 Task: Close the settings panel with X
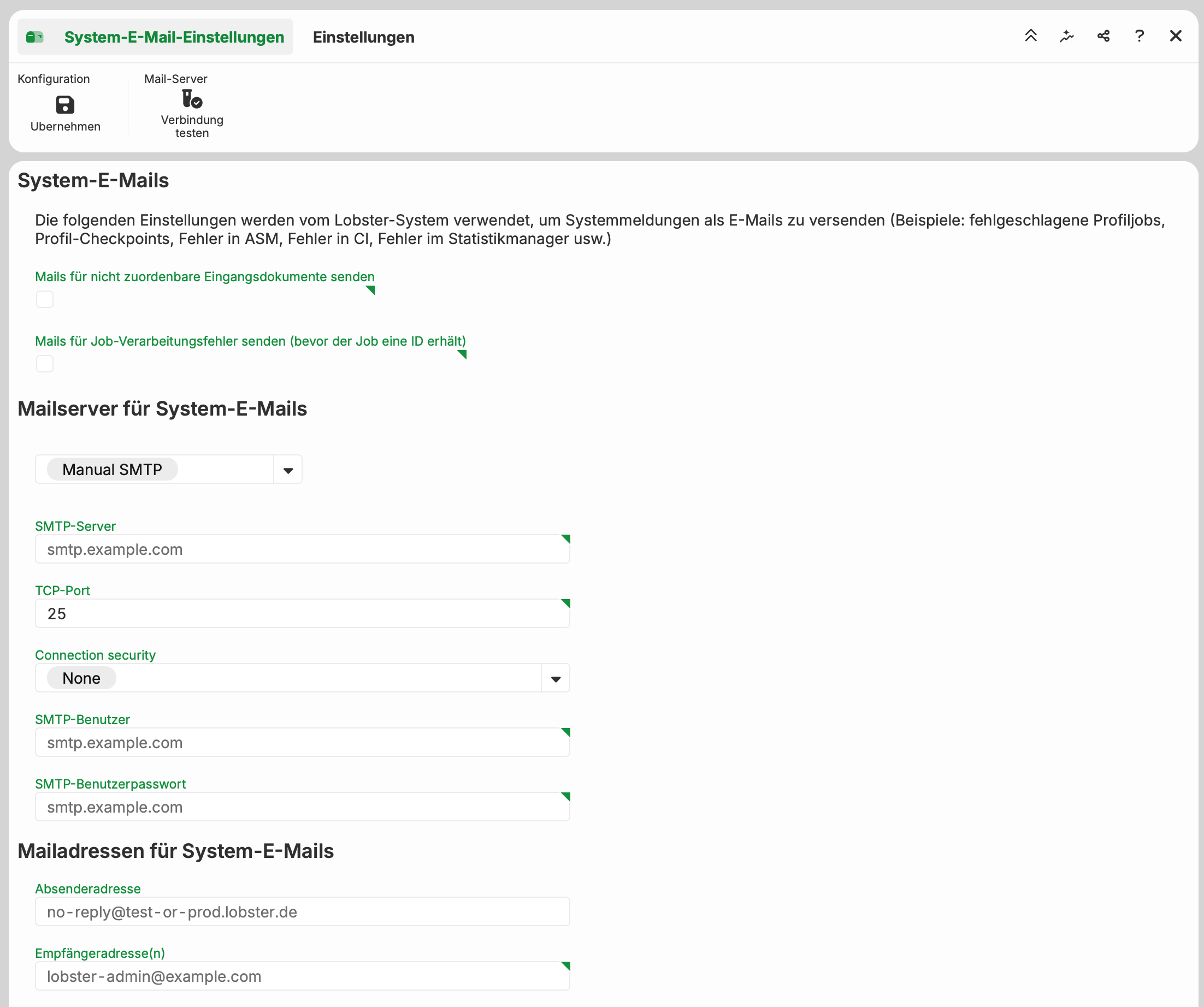[1176, 36]
